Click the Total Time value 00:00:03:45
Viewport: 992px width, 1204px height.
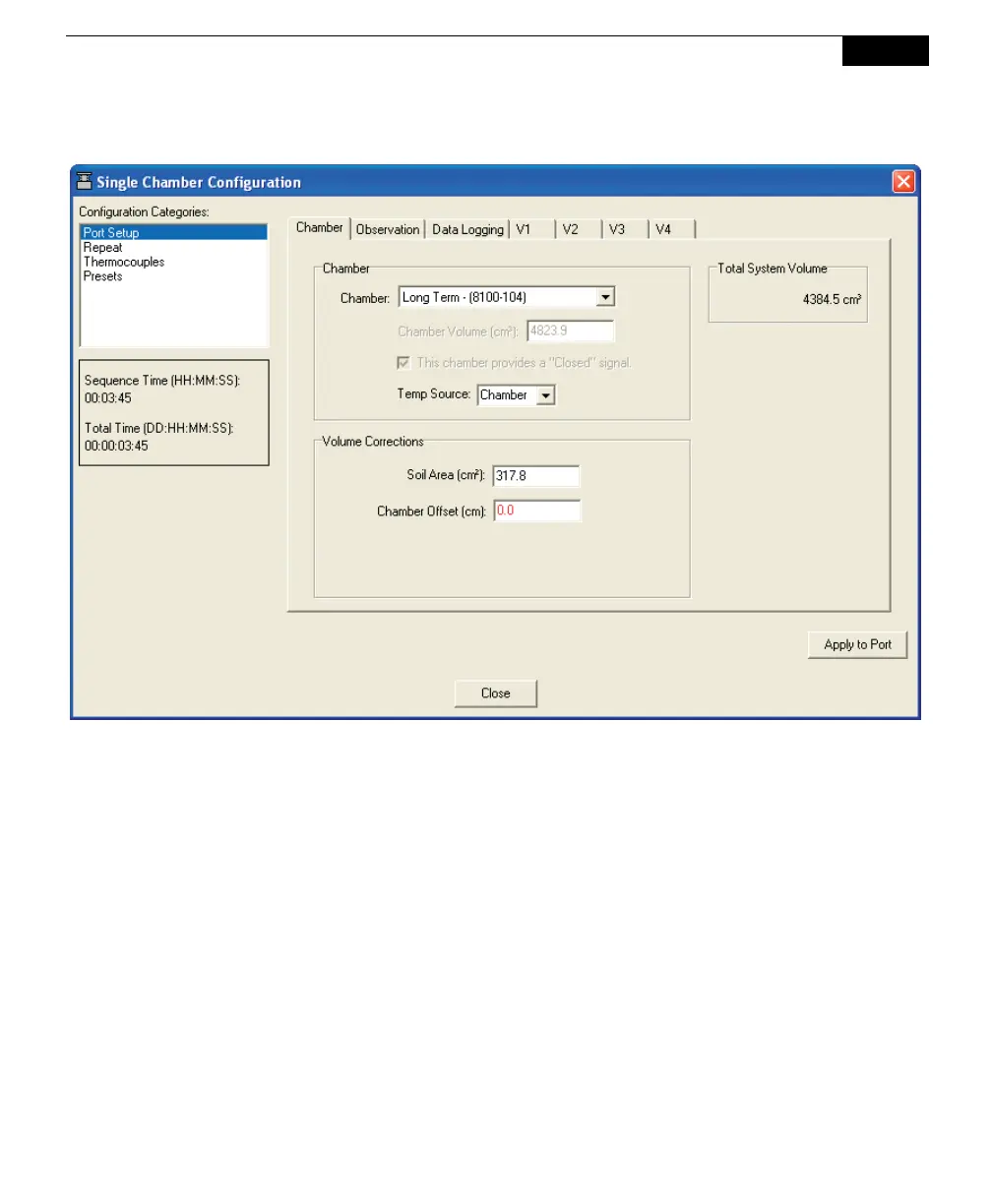click(116, 446)
